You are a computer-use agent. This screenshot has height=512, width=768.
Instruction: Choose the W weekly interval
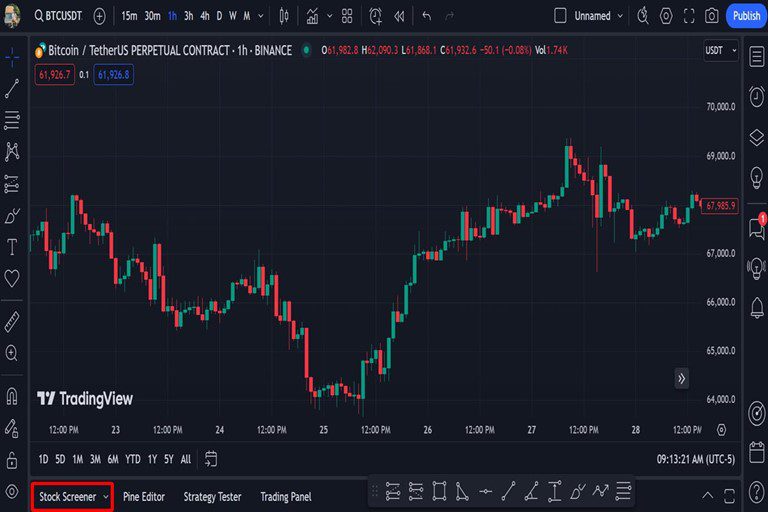233,16
